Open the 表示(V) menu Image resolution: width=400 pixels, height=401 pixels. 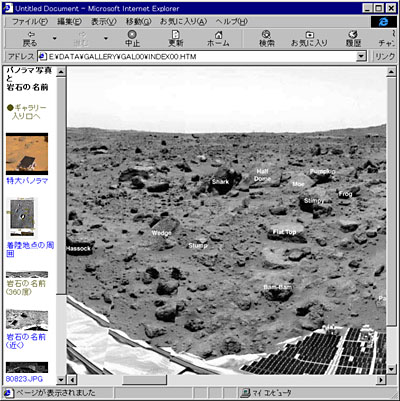[x=104, y=22]
